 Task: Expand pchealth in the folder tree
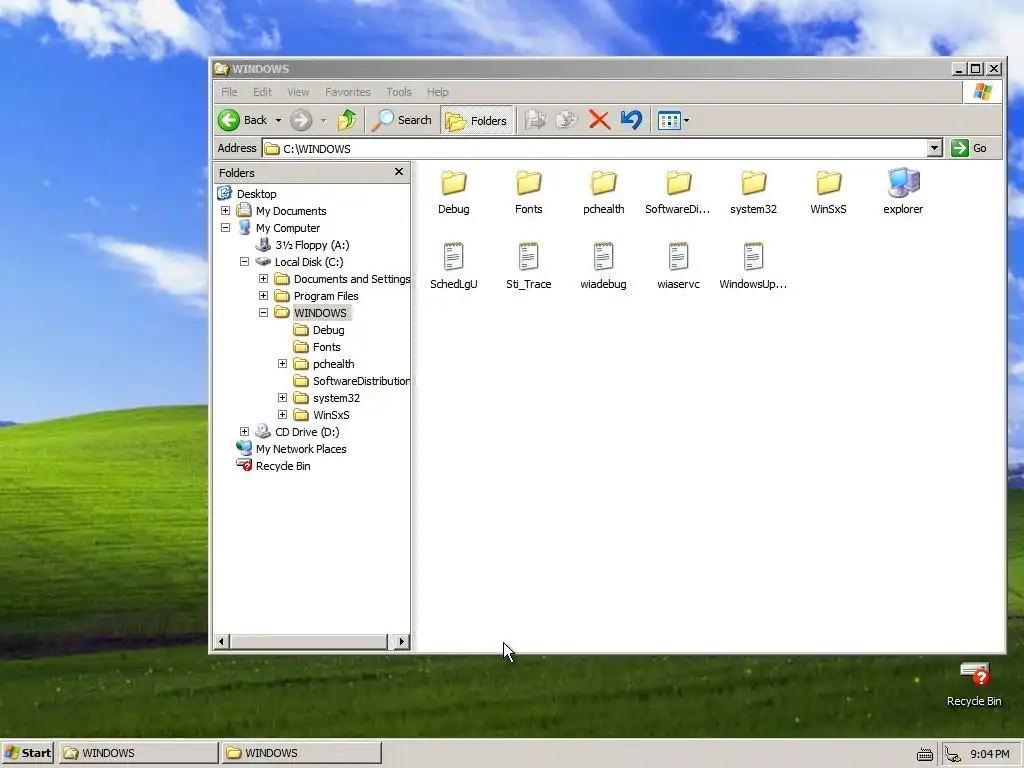282,363
